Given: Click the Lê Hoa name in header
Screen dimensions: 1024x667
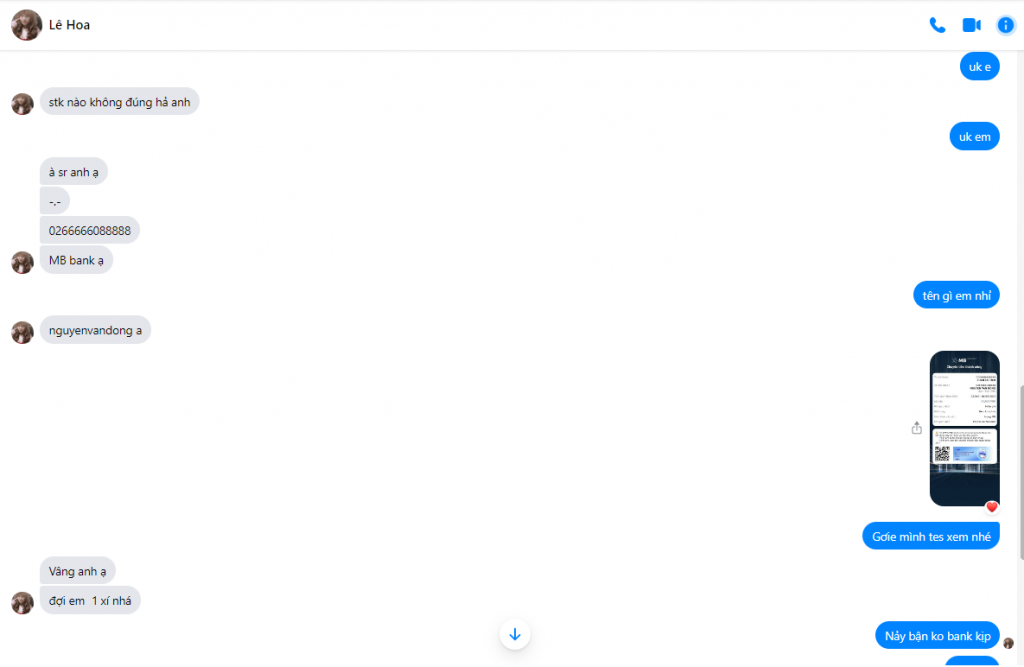Looking at the screenshot, I should click(70, 25).
